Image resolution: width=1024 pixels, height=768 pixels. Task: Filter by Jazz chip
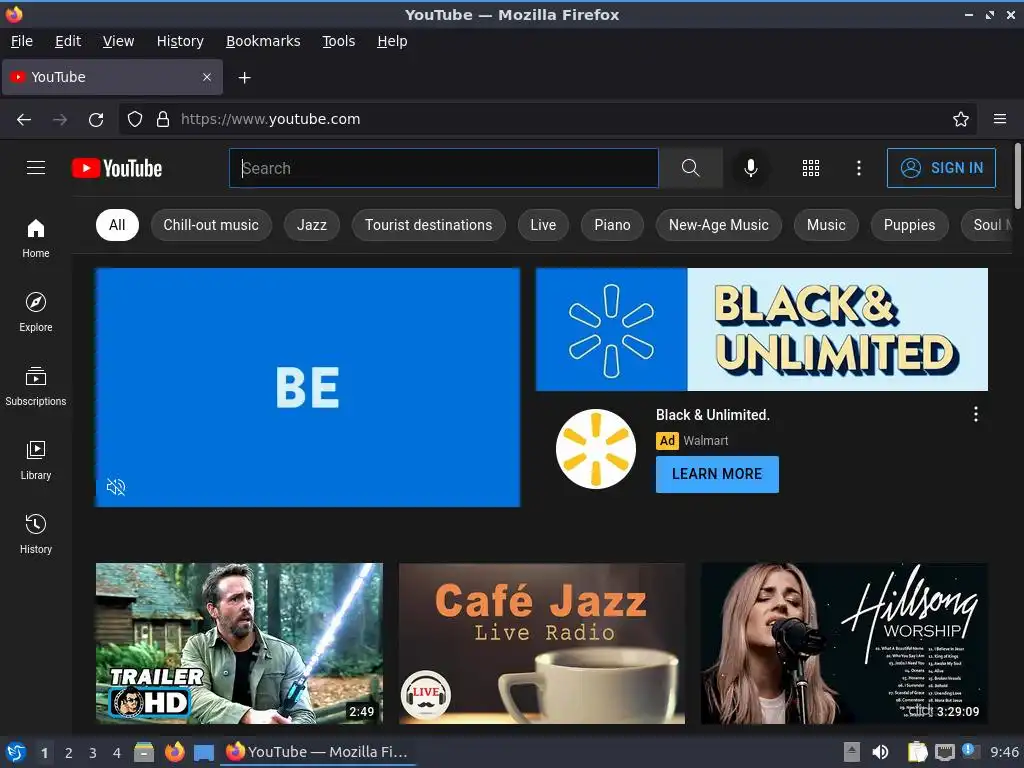(x=312, y=225)
